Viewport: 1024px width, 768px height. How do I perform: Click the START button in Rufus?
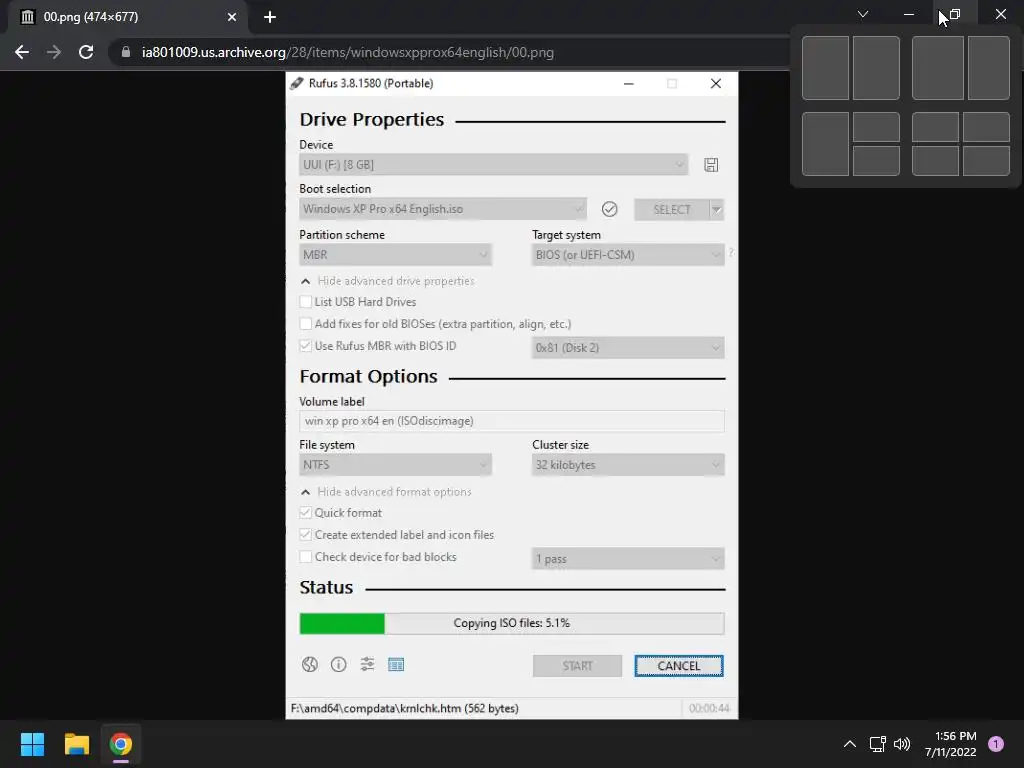click(x=577, y=665)
